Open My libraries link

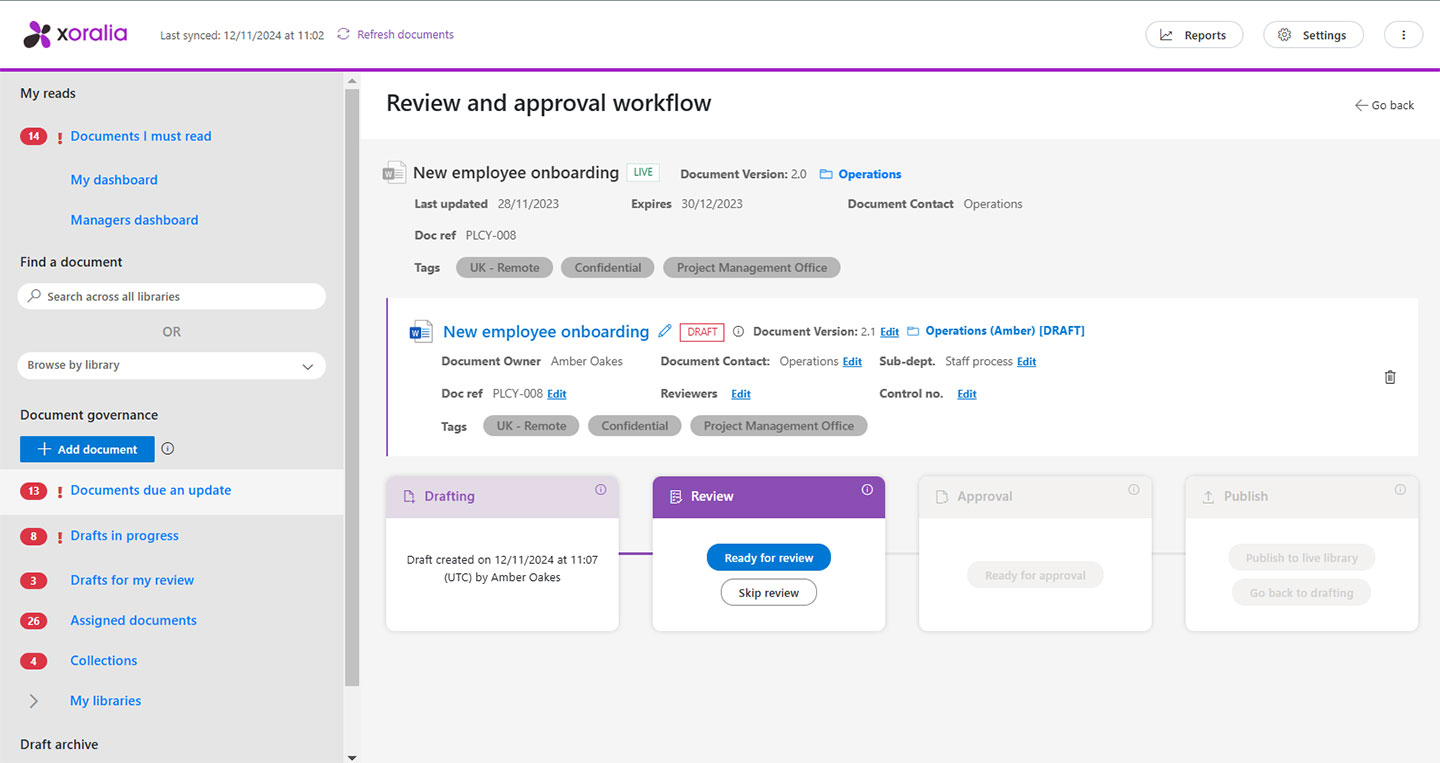[x=105, y=701]
